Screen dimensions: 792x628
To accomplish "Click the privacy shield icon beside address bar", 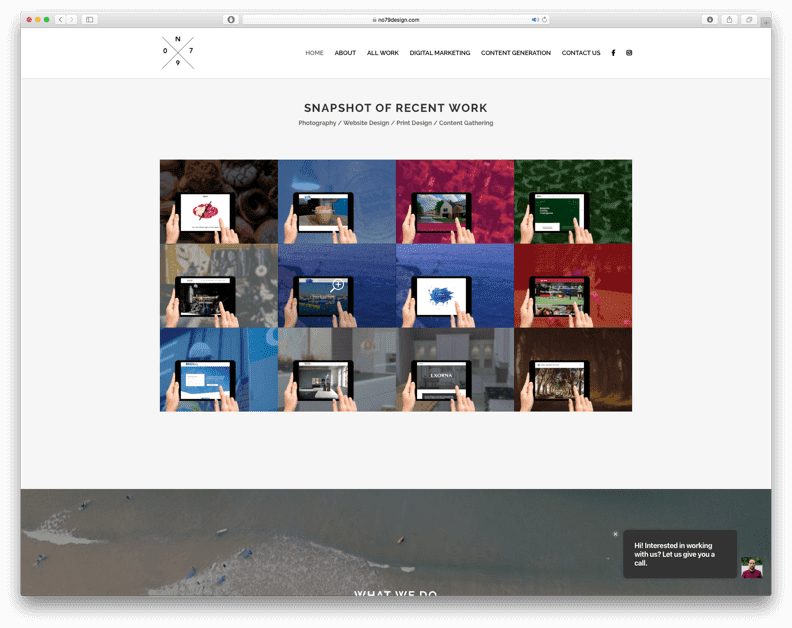I will [231, 20].
